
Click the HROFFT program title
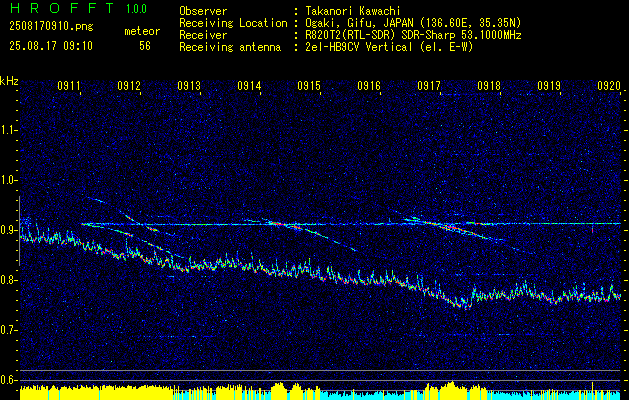(x=62, y=8)
